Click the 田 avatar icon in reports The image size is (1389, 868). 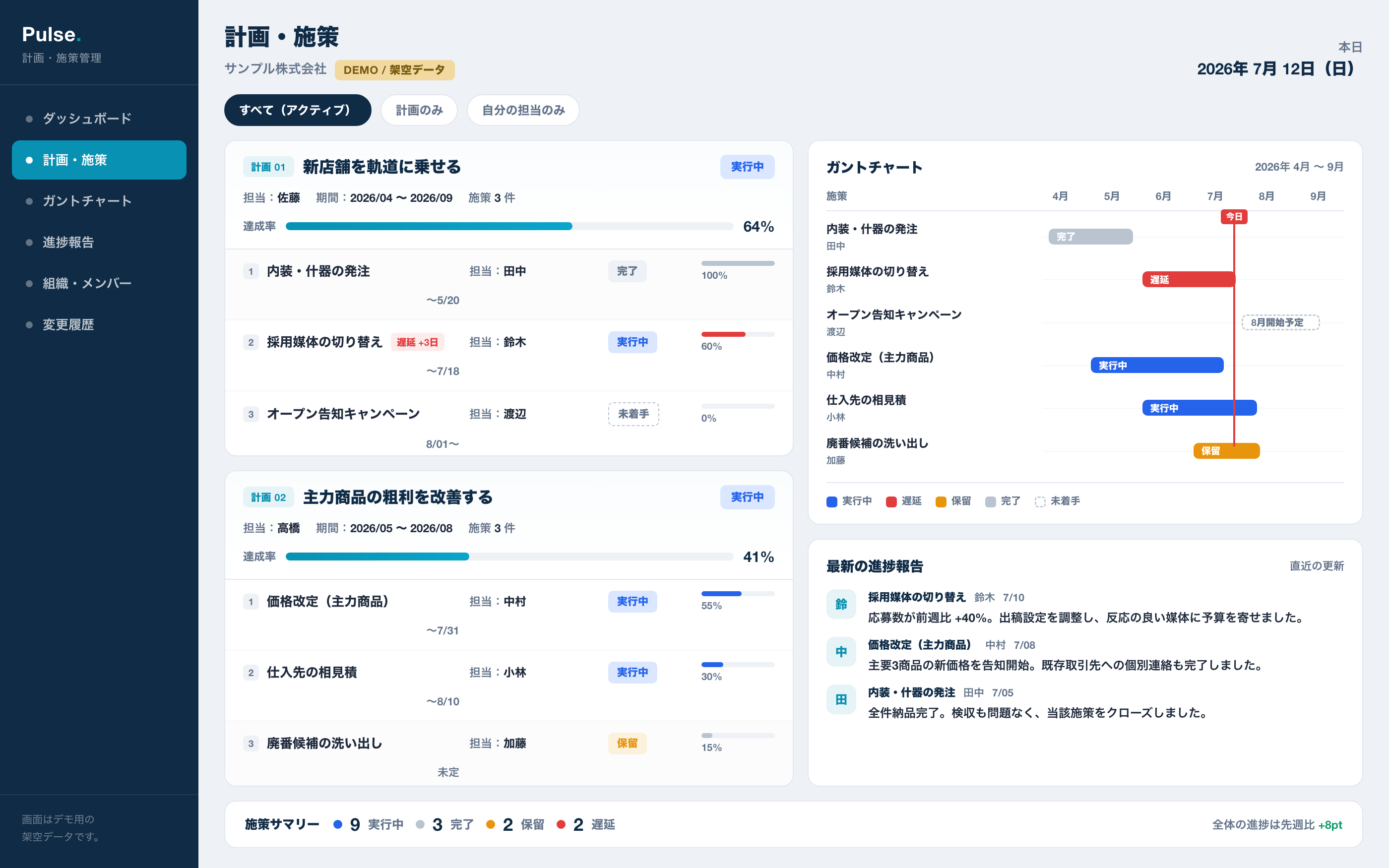pos(841,699)
